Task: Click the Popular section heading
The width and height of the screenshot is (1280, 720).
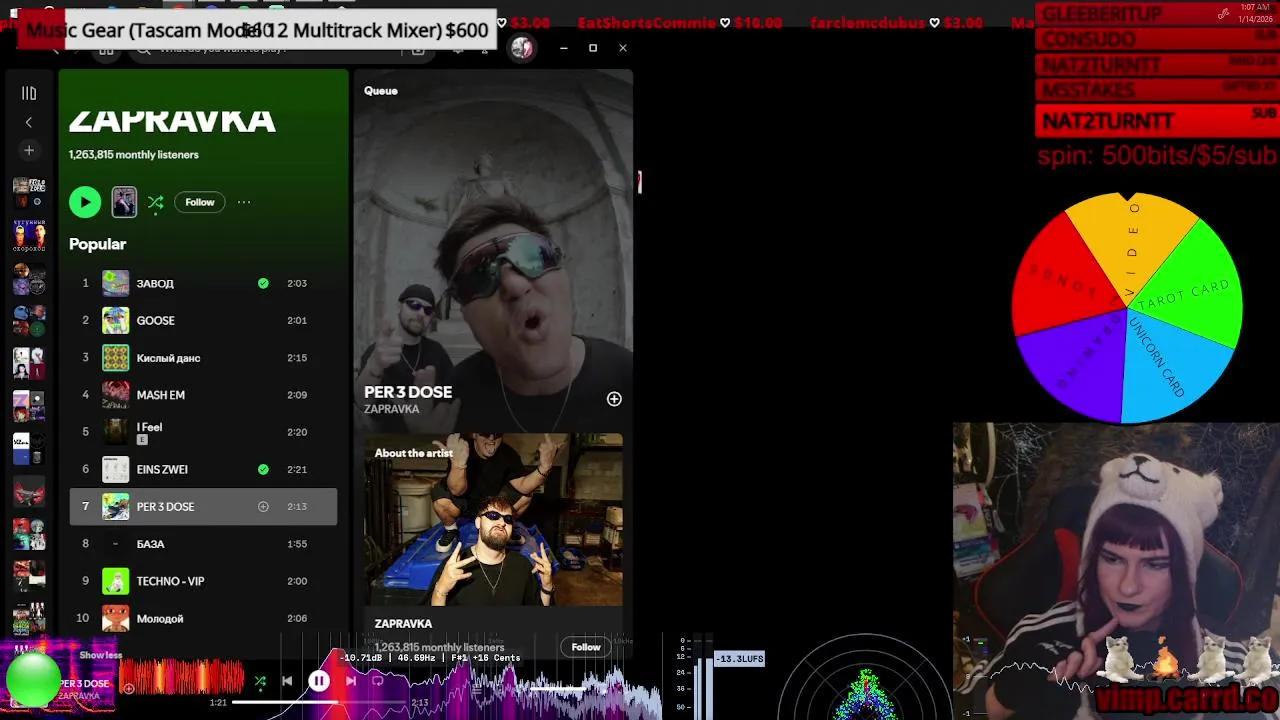Action: click(x=98, y=244)
